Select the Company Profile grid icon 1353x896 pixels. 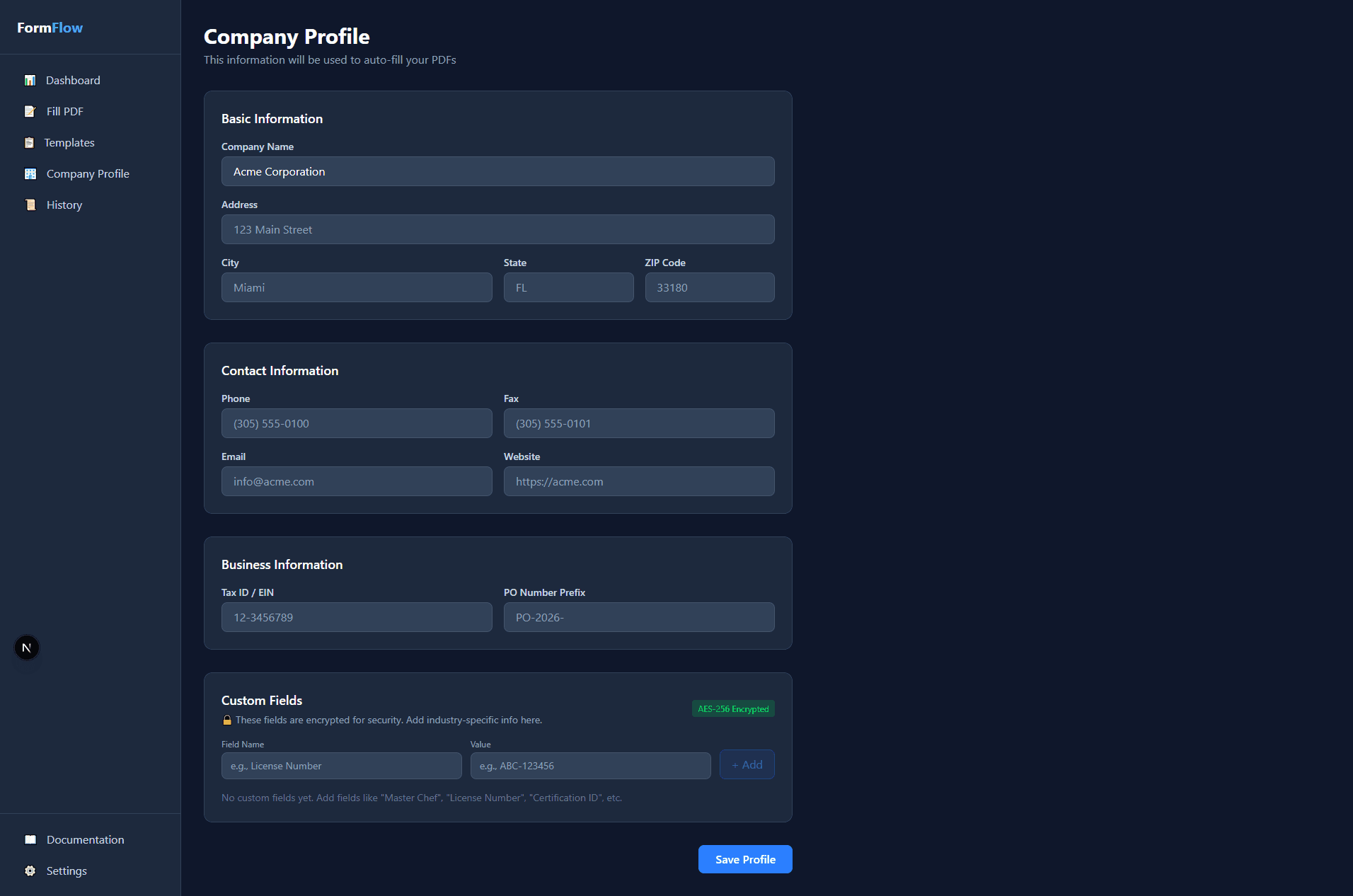30,173
